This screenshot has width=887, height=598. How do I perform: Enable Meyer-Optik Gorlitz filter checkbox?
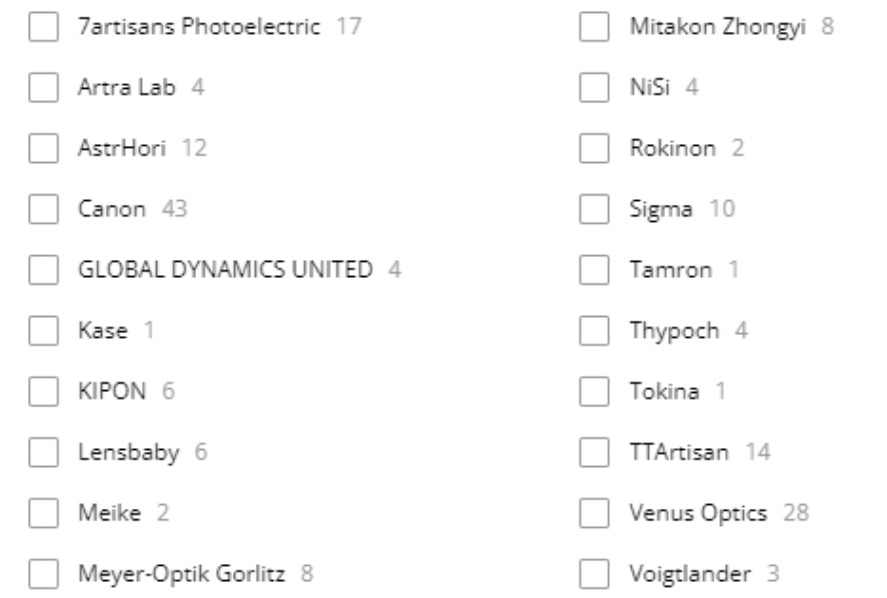43,575
